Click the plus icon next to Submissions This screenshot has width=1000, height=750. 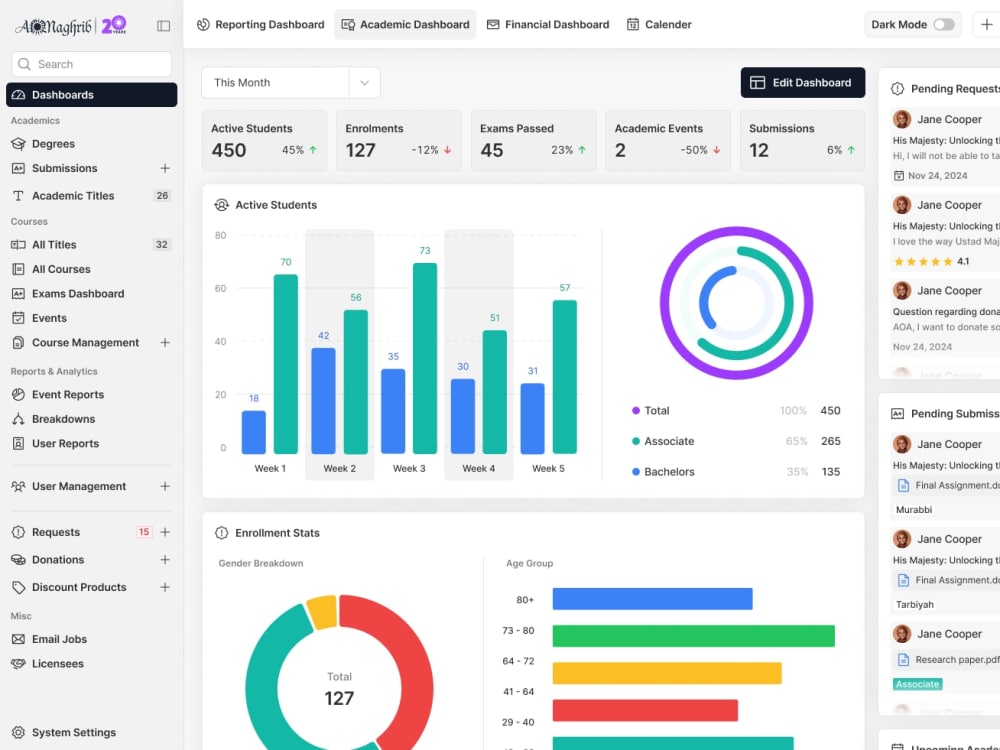pyautogui.click(x=165, y=168)
